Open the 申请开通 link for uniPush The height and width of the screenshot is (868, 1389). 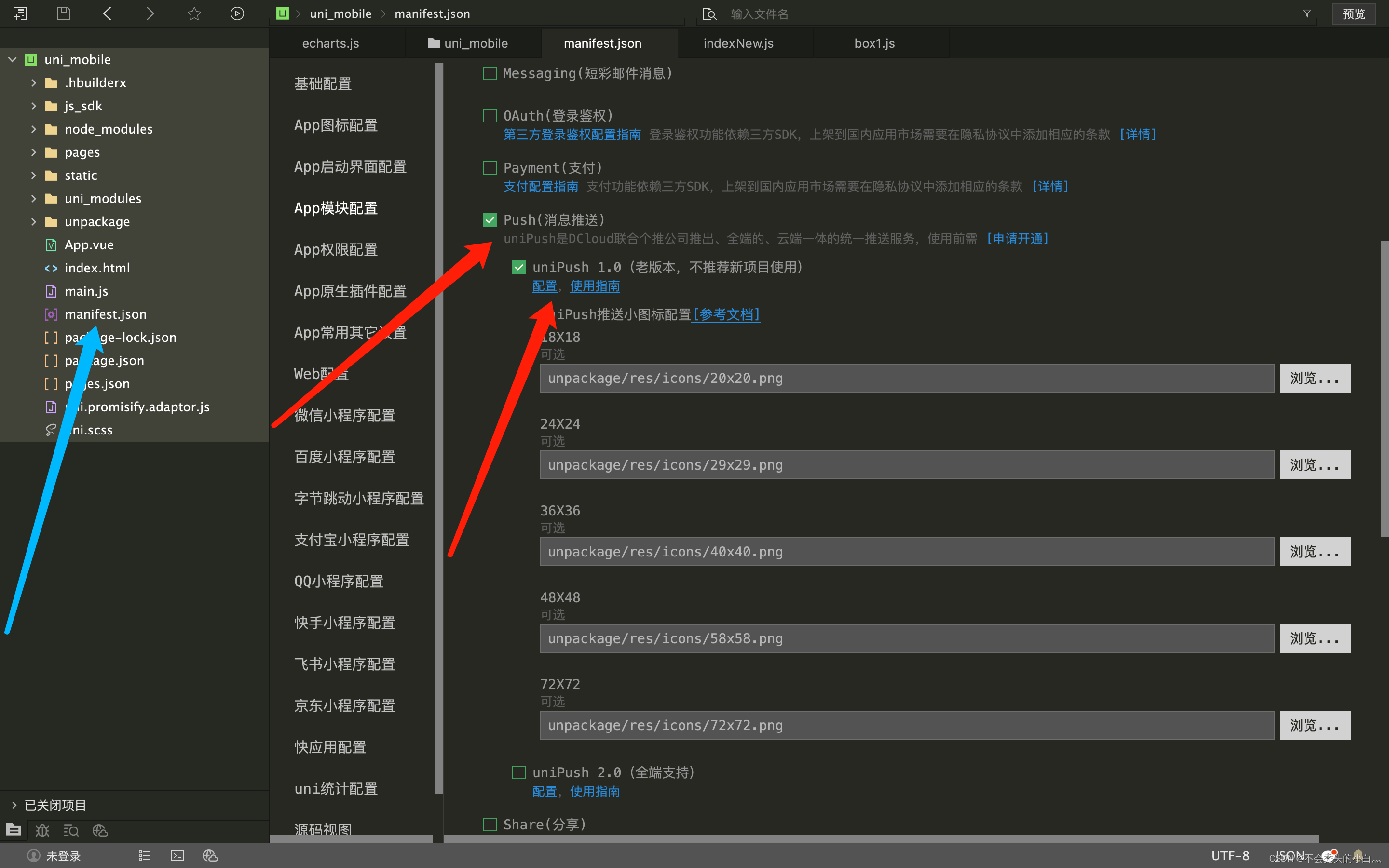point(1017,239)
